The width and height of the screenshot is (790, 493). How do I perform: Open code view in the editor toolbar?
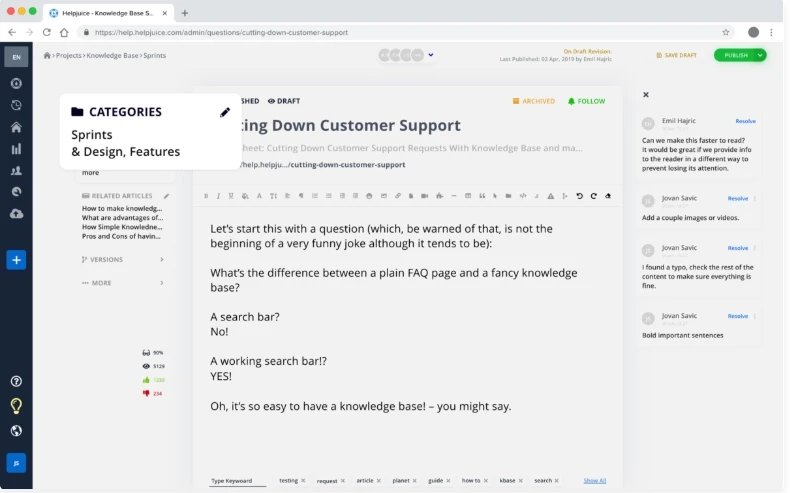522,196
